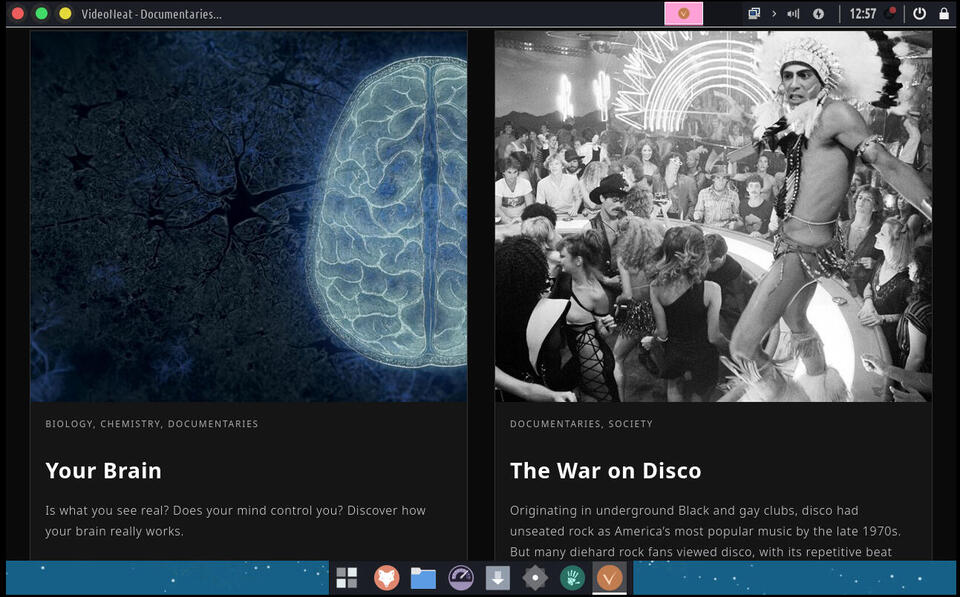
Task: Select the orange VideoNeat icon in dock
Action: tap(609, 578)
